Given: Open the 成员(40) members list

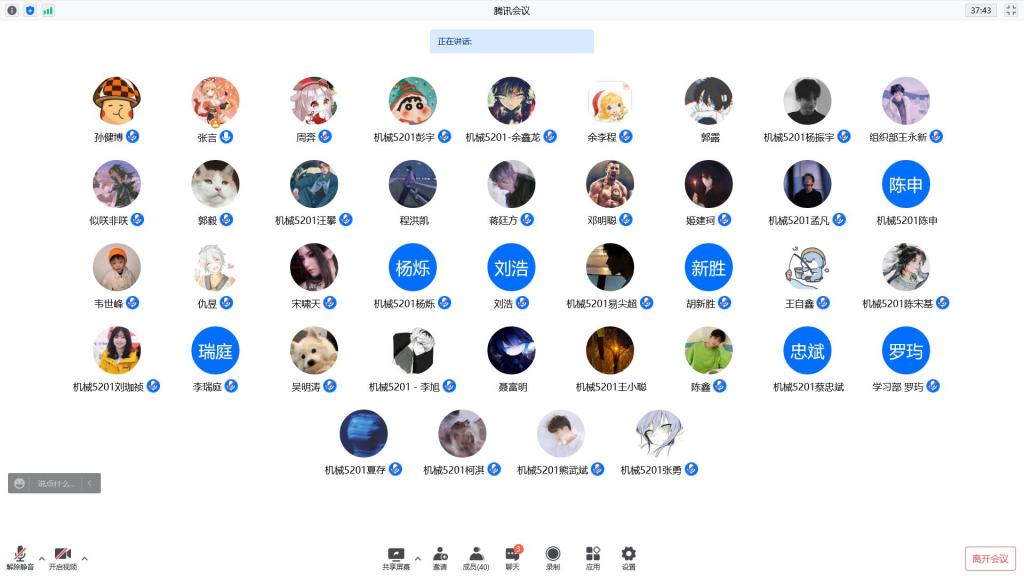Looking at the screenshot, I should pos(476,554).
